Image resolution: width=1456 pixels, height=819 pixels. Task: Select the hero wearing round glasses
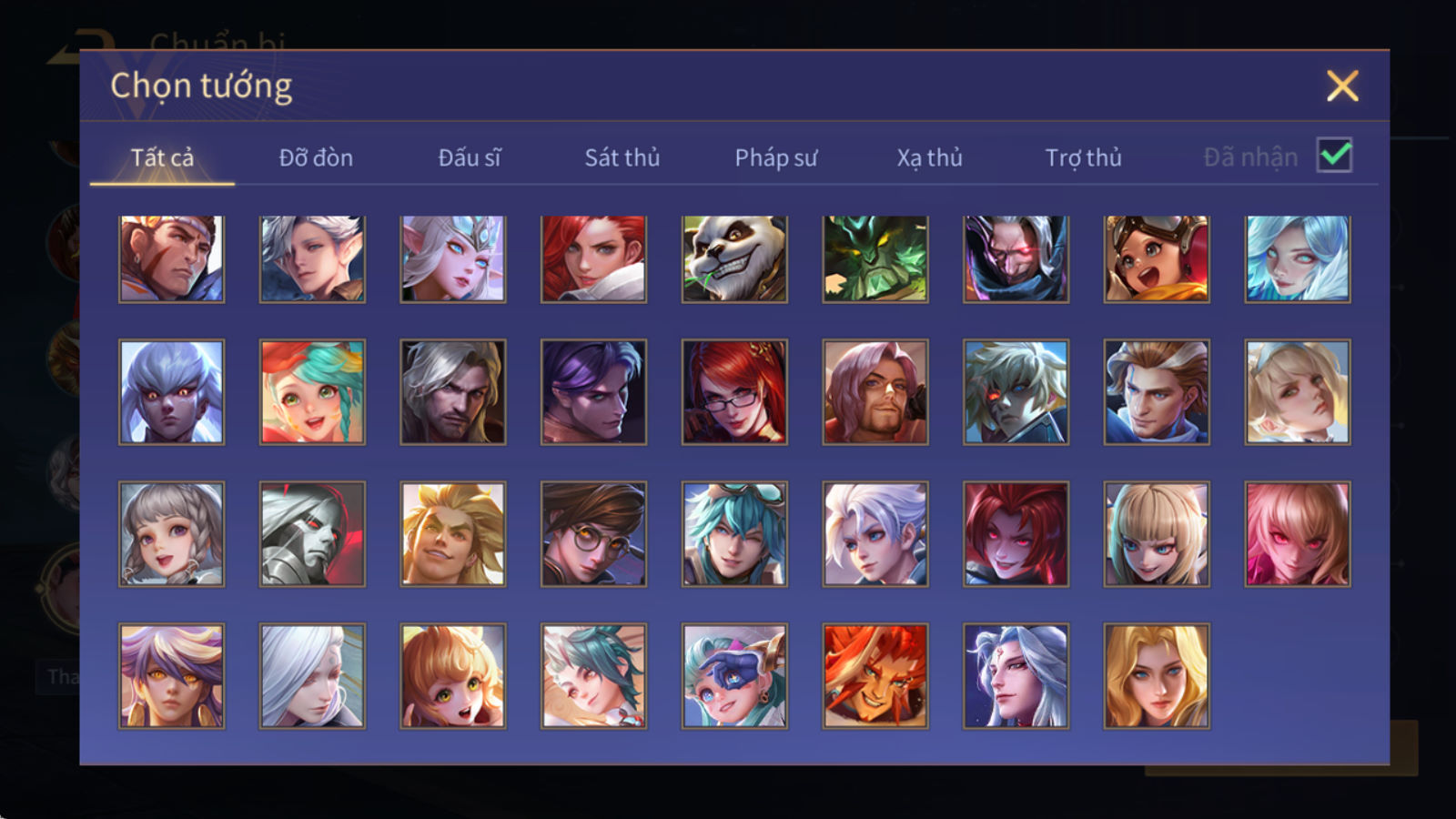pos(593,534)
